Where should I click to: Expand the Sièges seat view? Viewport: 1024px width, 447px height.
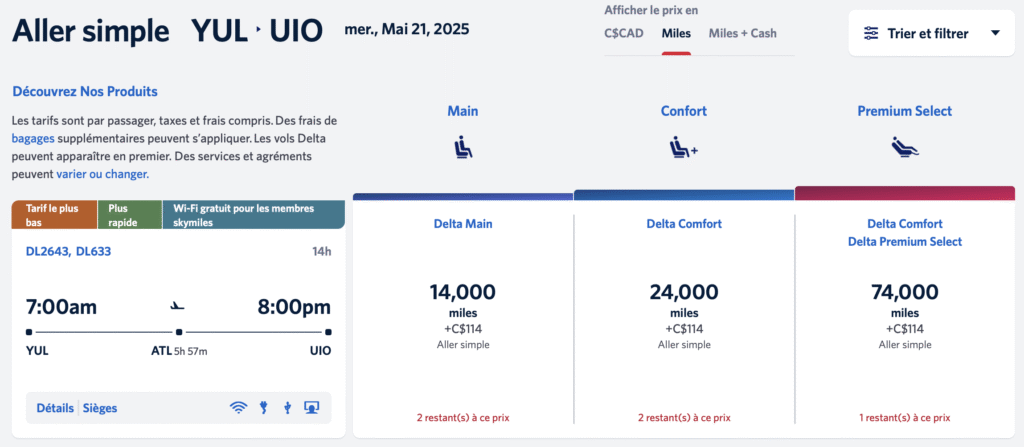100,408
